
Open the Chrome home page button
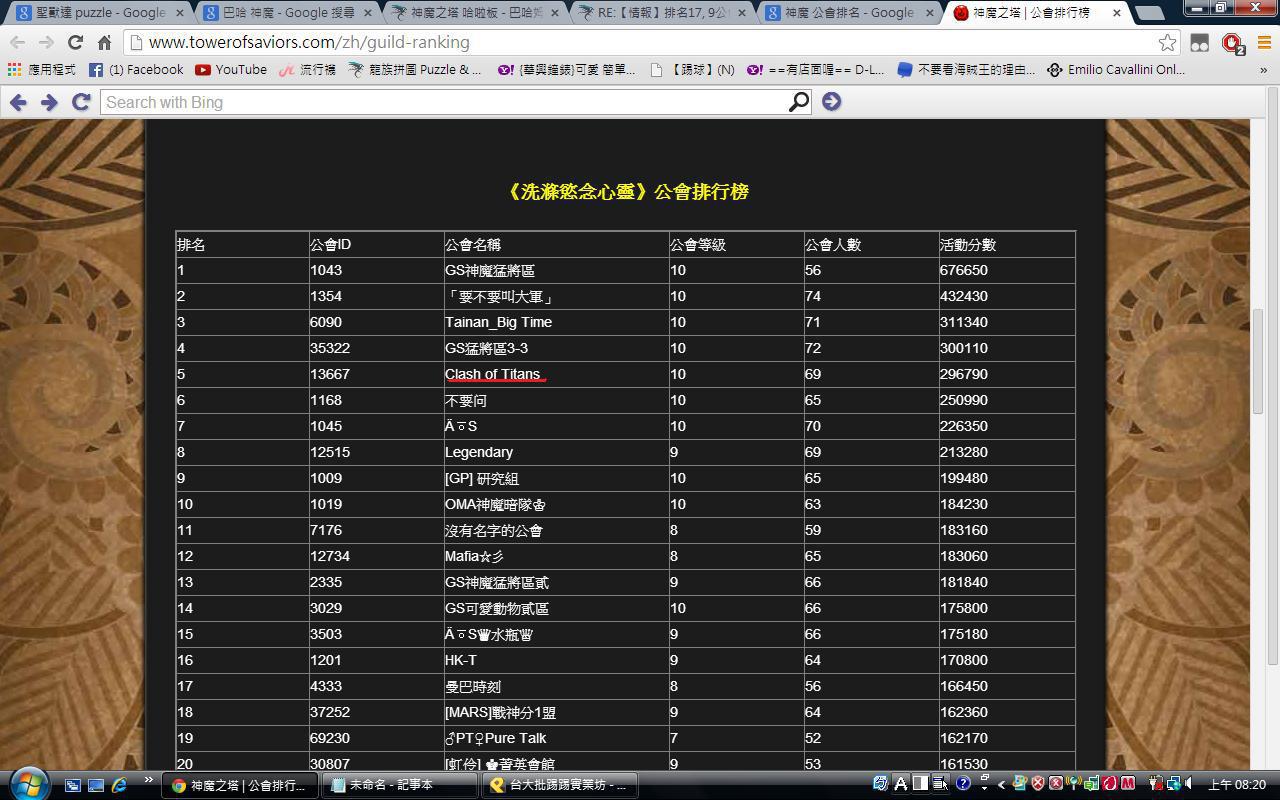click(x=104, y=43)
